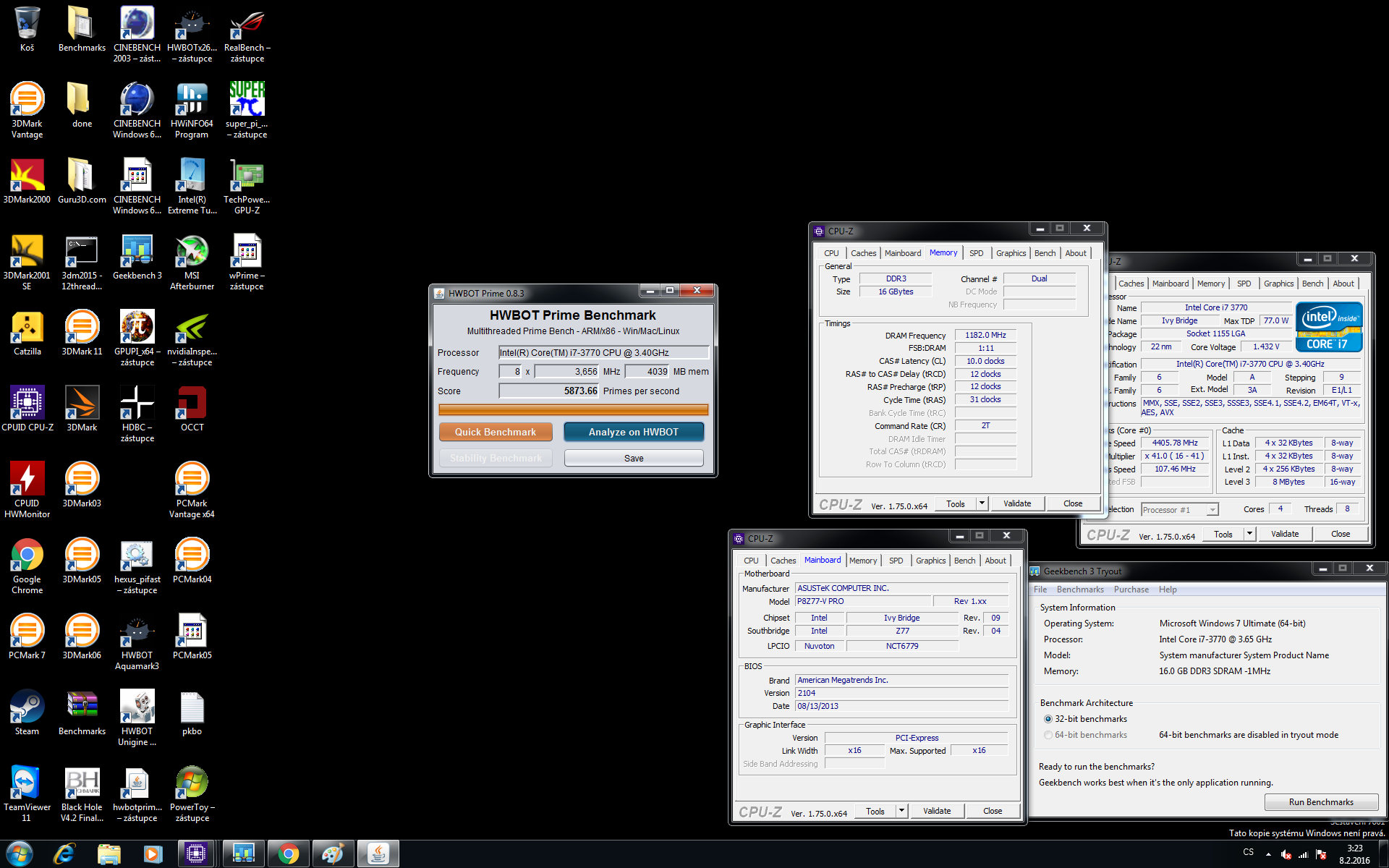Launch the CPUID CPU-Z desktop icon
Viewport: 1389px width, 868px height.
pos(27,409)
